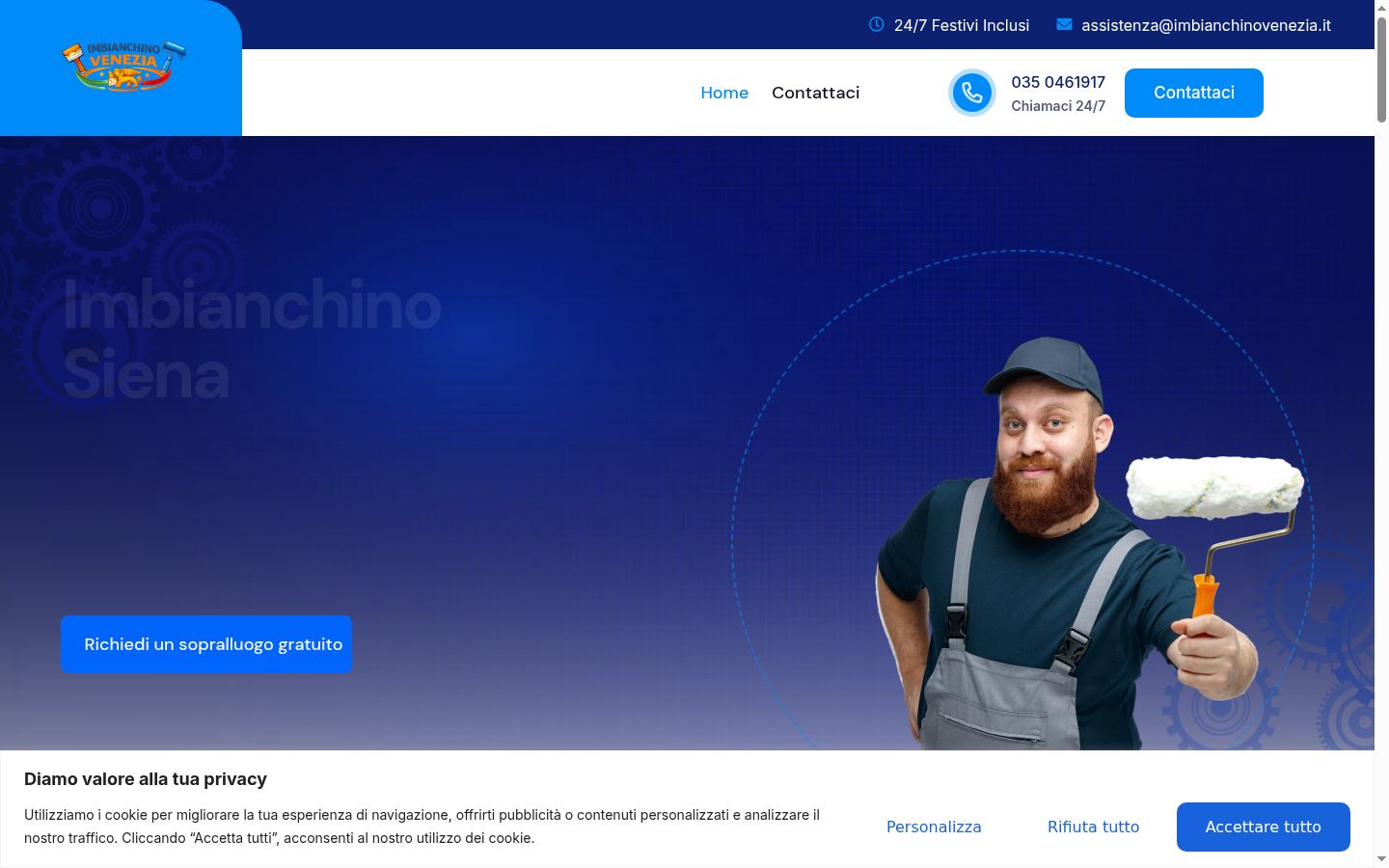Click the blue Contattaci header button
Image resolution: width=1389 pixels, height=868 pixels.
coord(1194,93)
